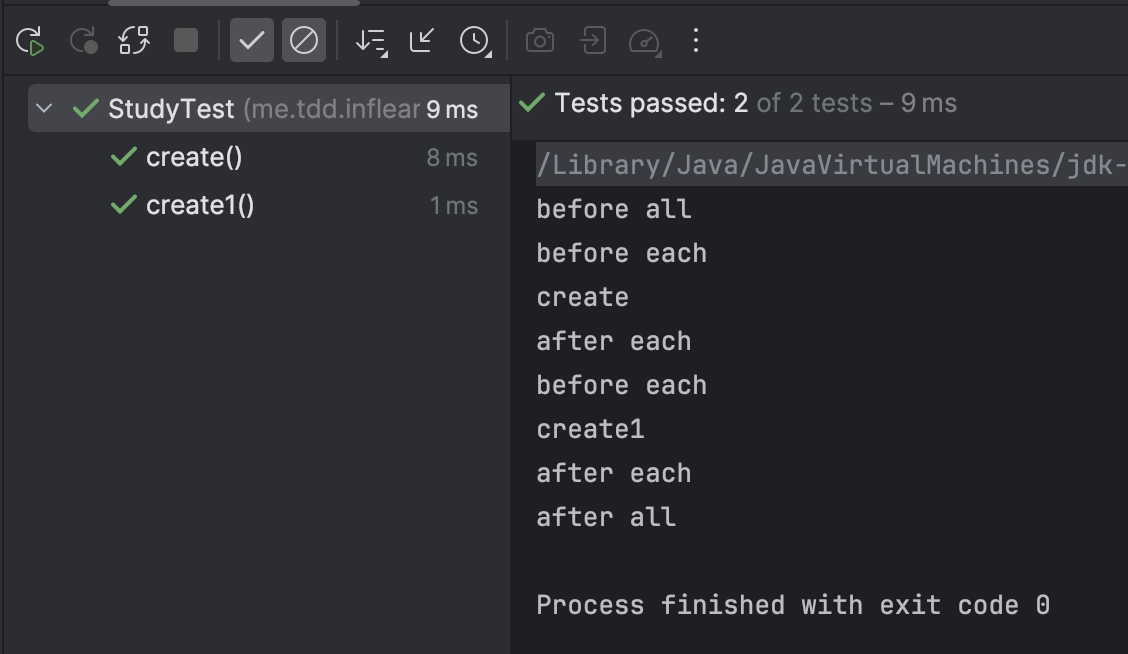Click the profiler speedometer icon
Viewport: 1128px width, 654px height.
645,41
